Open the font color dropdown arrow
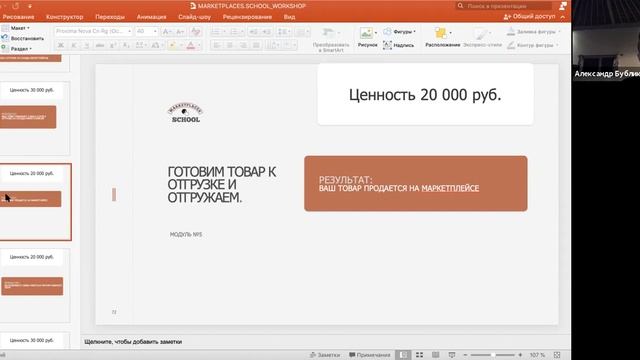This screenshot has height=360, width=640. (x=199, y=45)
